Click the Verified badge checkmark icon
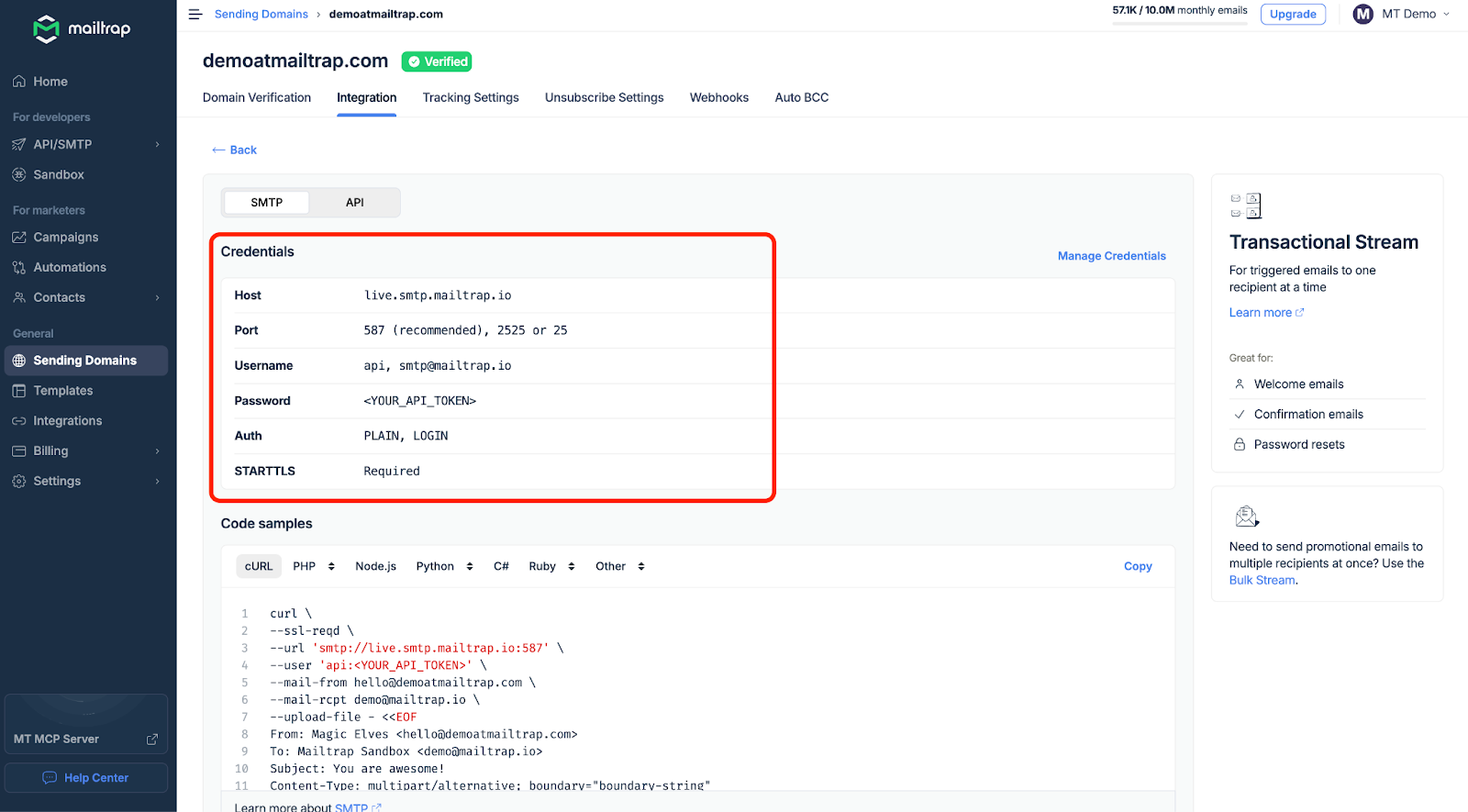 coord(415,61)
